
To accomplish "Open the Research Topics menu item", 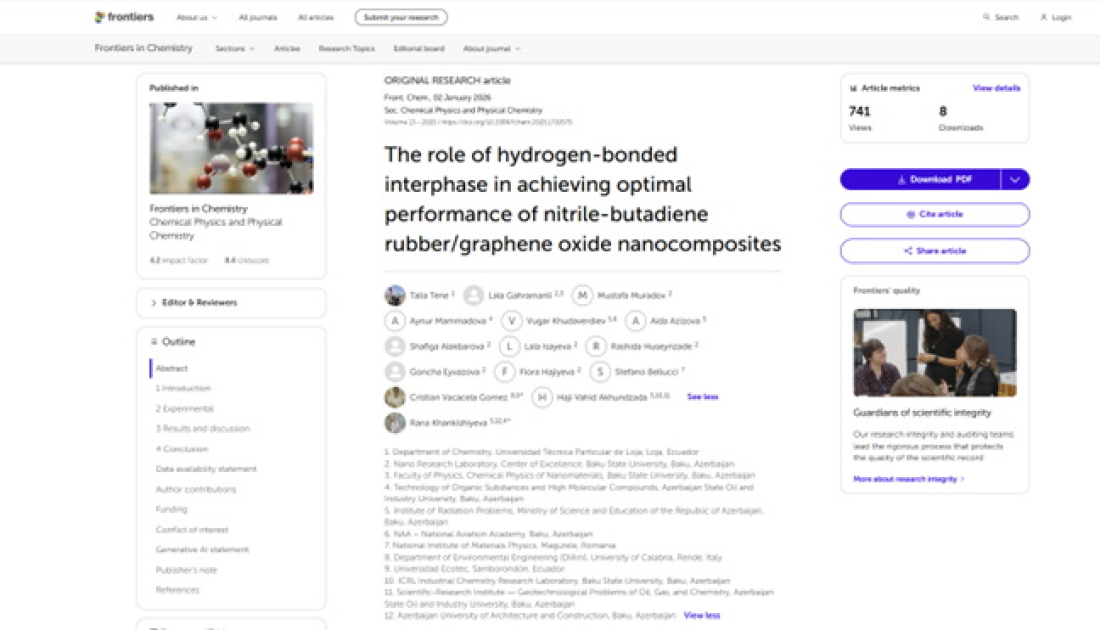I will [x=346, y=48].
